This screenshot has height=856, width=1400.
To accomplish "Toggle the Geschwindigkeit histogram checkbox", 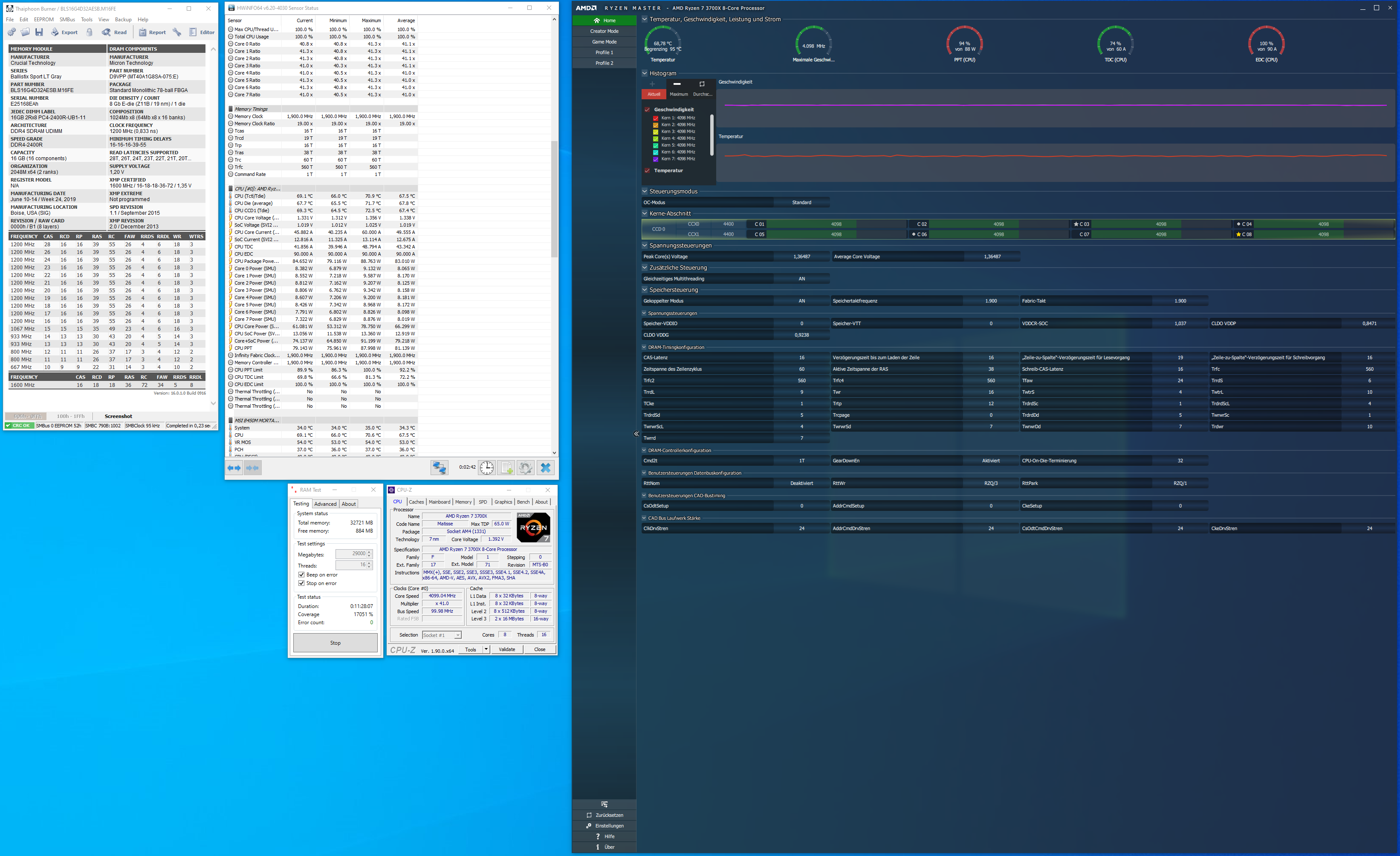I will click(x=647, y=110).
